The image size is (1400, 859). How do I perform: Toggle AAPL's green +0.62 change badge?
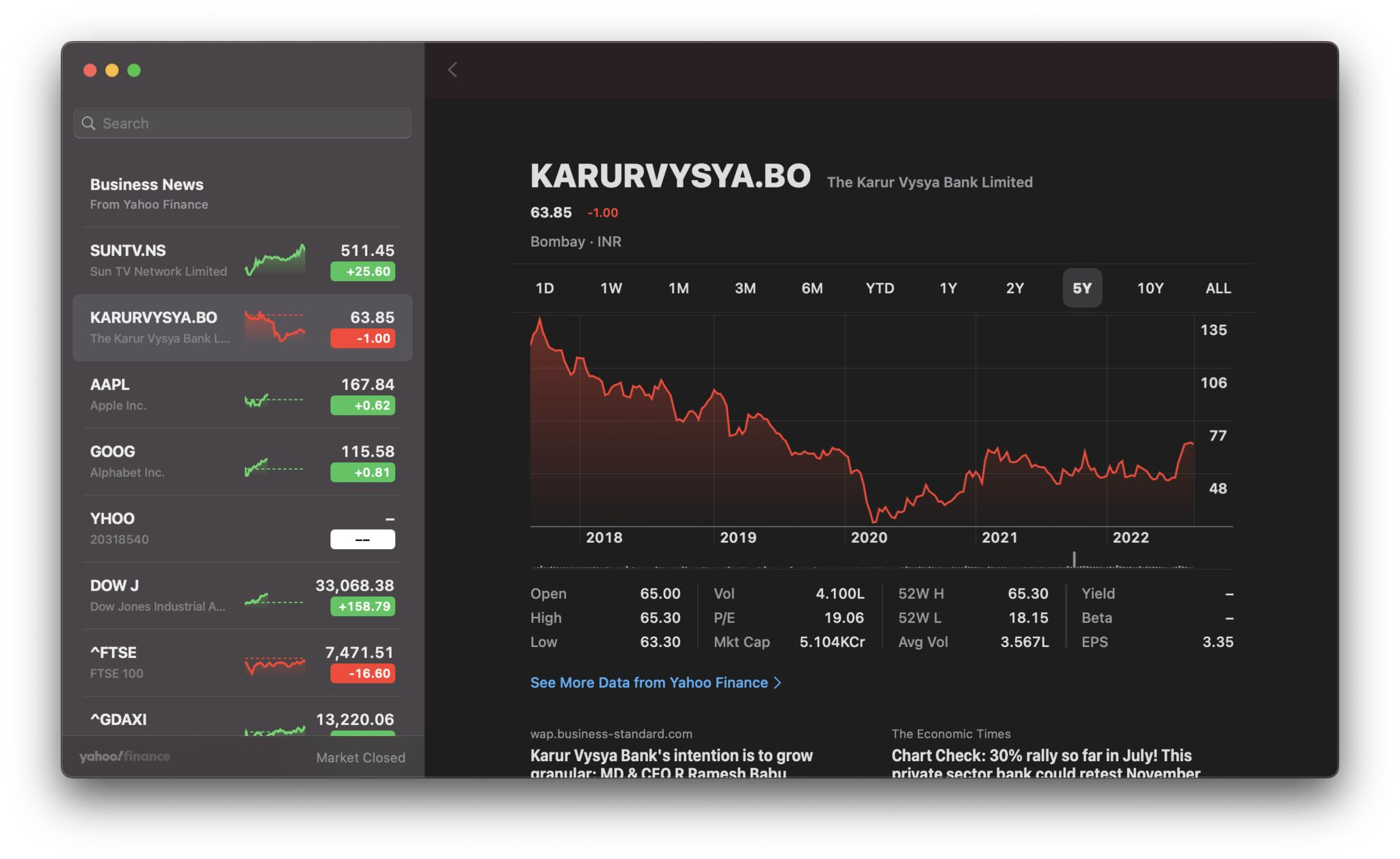[x=362, y=405]
